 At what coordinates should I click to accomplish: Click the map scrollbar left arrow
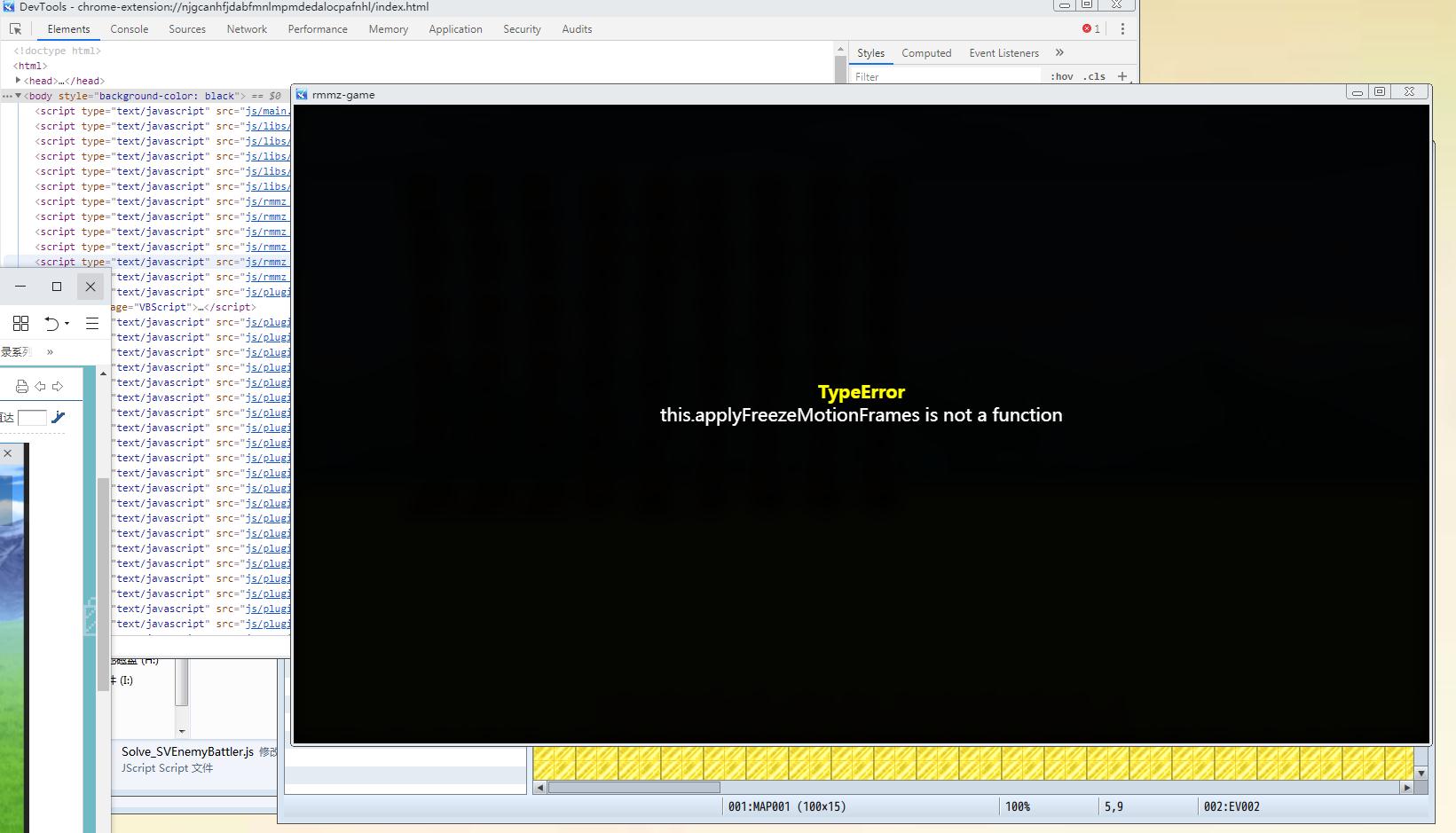[540, 787]
